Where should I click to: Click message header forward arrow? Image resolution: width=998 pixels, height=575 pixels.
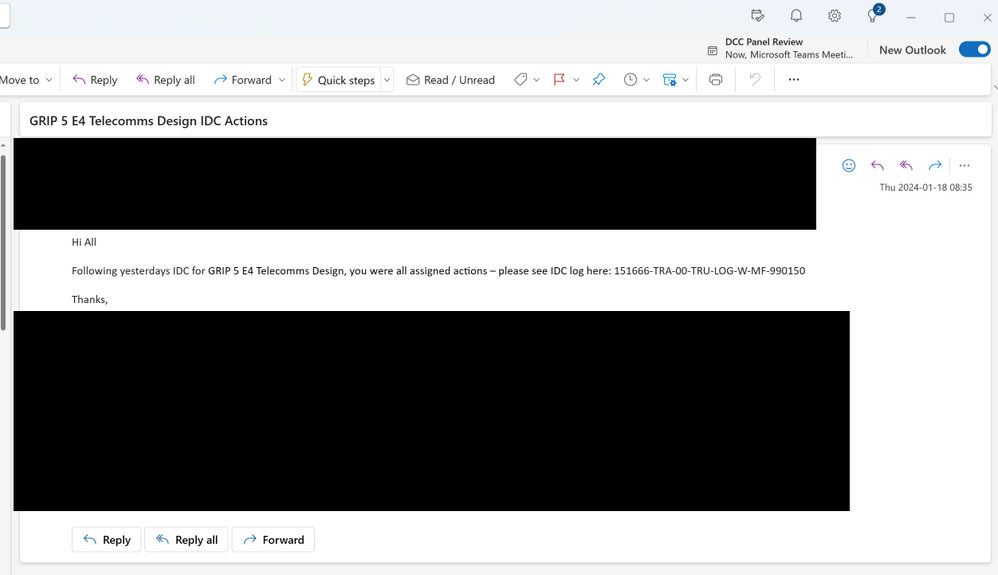tap(934, 166)
